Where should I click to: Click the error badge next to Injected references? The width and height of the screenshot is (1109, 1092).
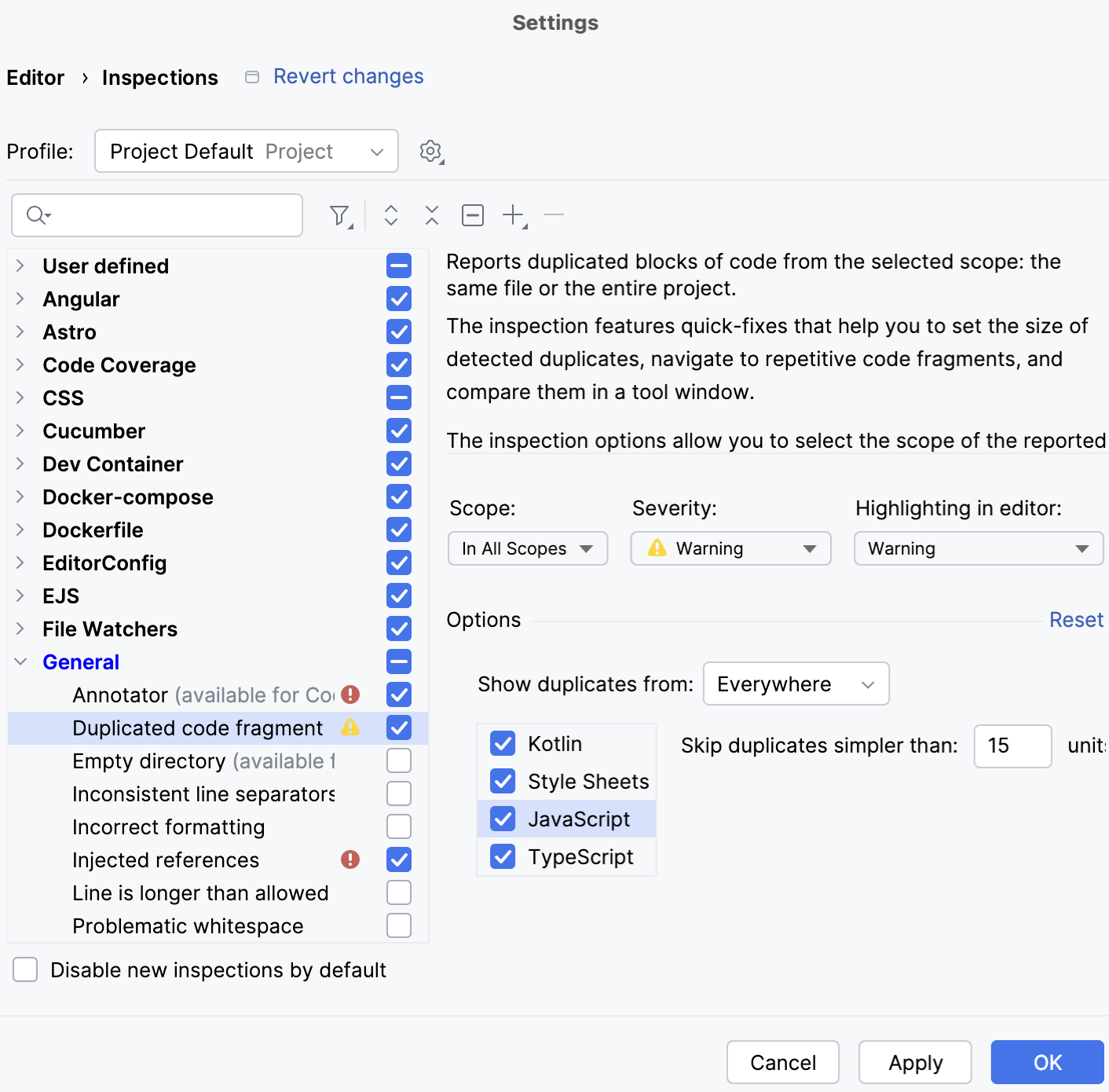(x=350, y=859)
